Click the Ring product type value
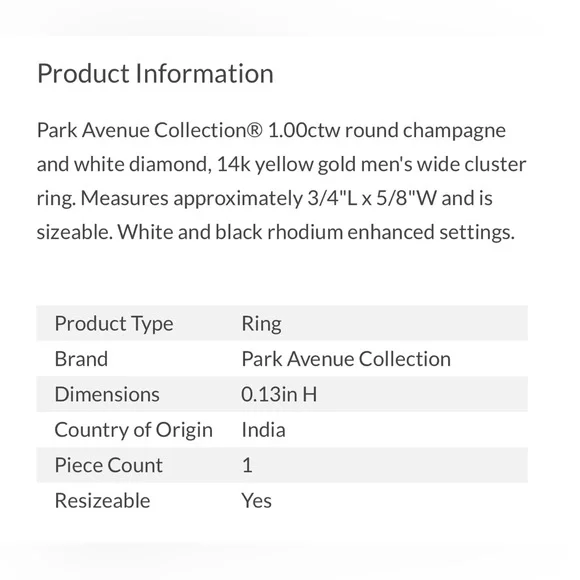Image resolution: width=580 pixels, height=580 pixels. pyautogui.click(x=262, y=324)
